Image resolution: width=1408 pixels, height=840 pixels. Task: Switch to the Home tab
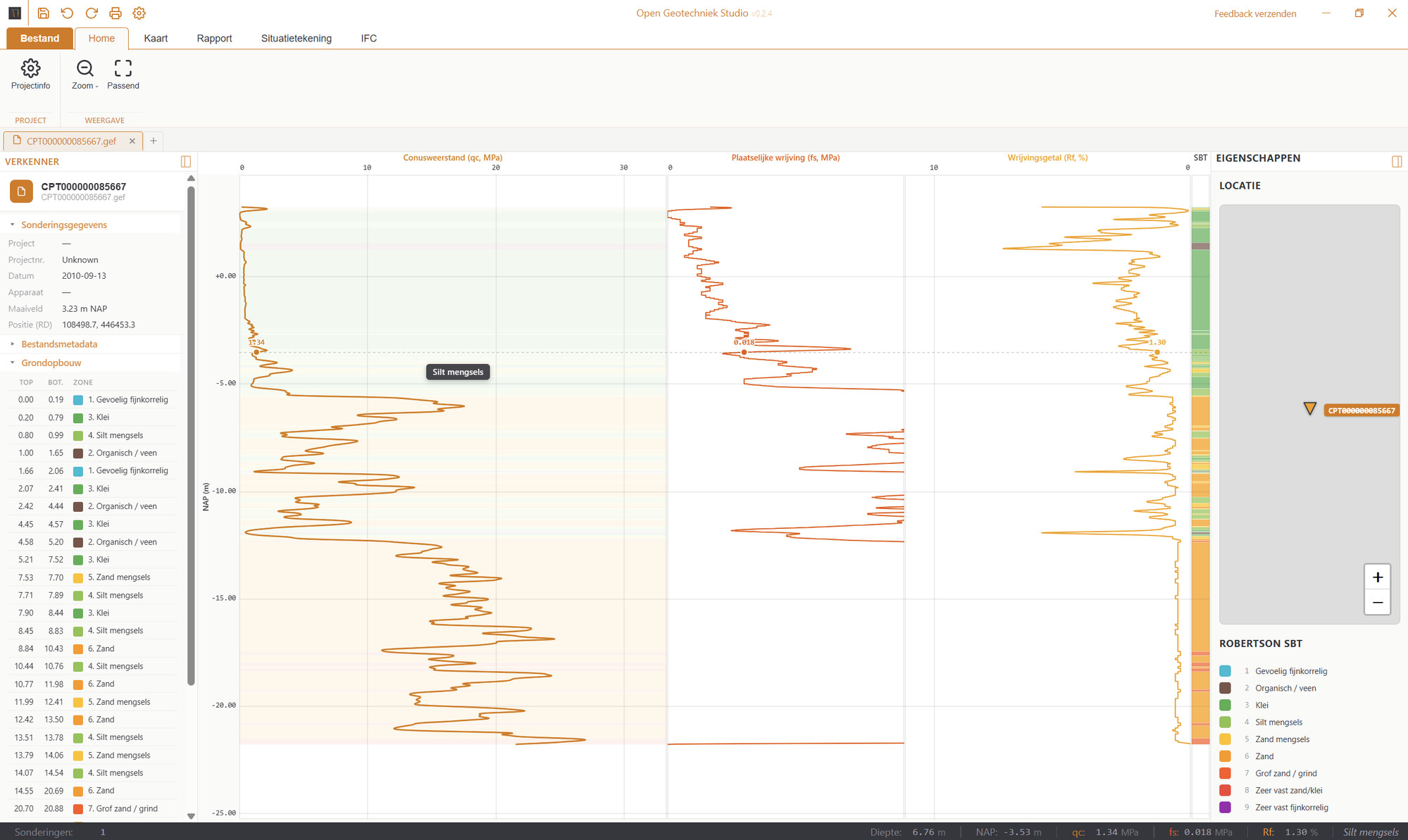tap(101, 38)
